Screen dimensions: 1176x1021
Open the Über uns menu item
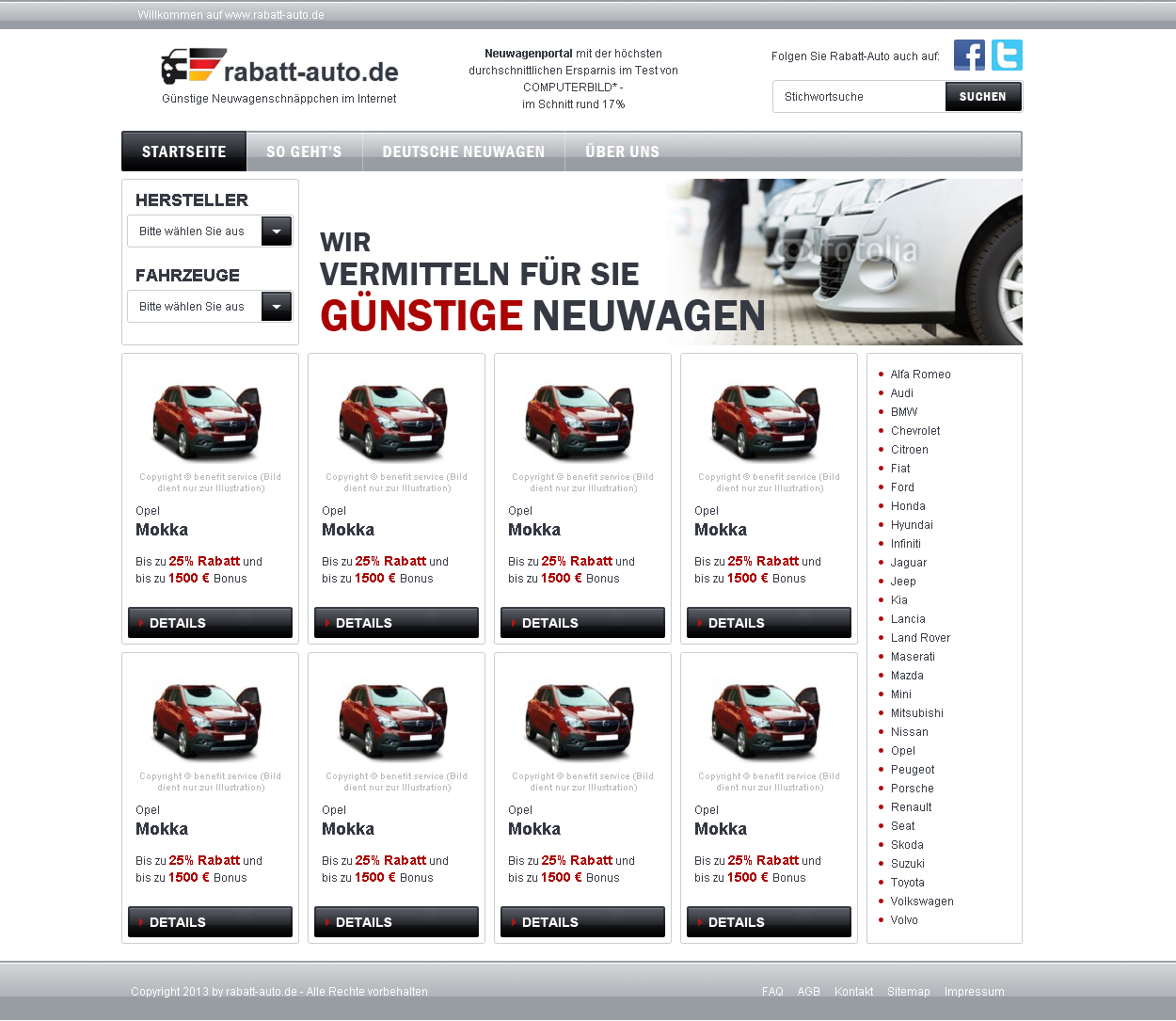(x=623, y=152)
